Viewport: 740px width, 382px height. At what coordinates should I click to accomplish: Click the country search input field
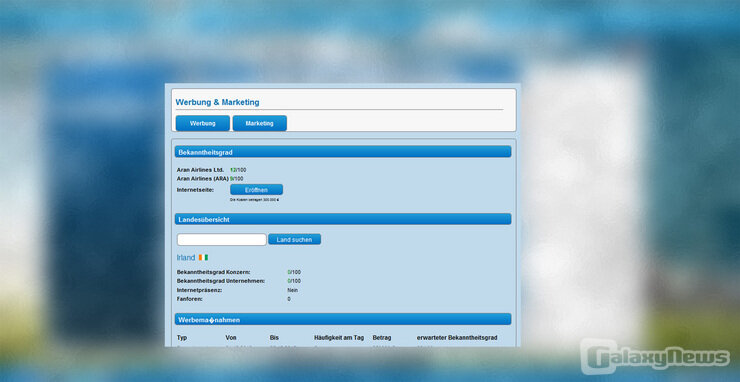point(221,239)
